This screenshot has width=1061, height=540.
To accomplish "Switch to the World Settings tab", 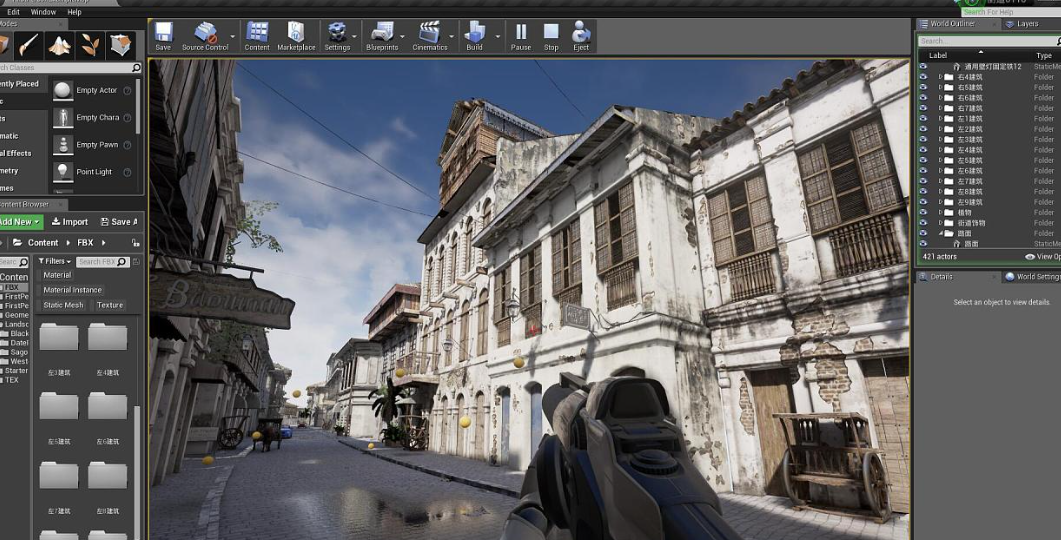I will [1033, 277].
